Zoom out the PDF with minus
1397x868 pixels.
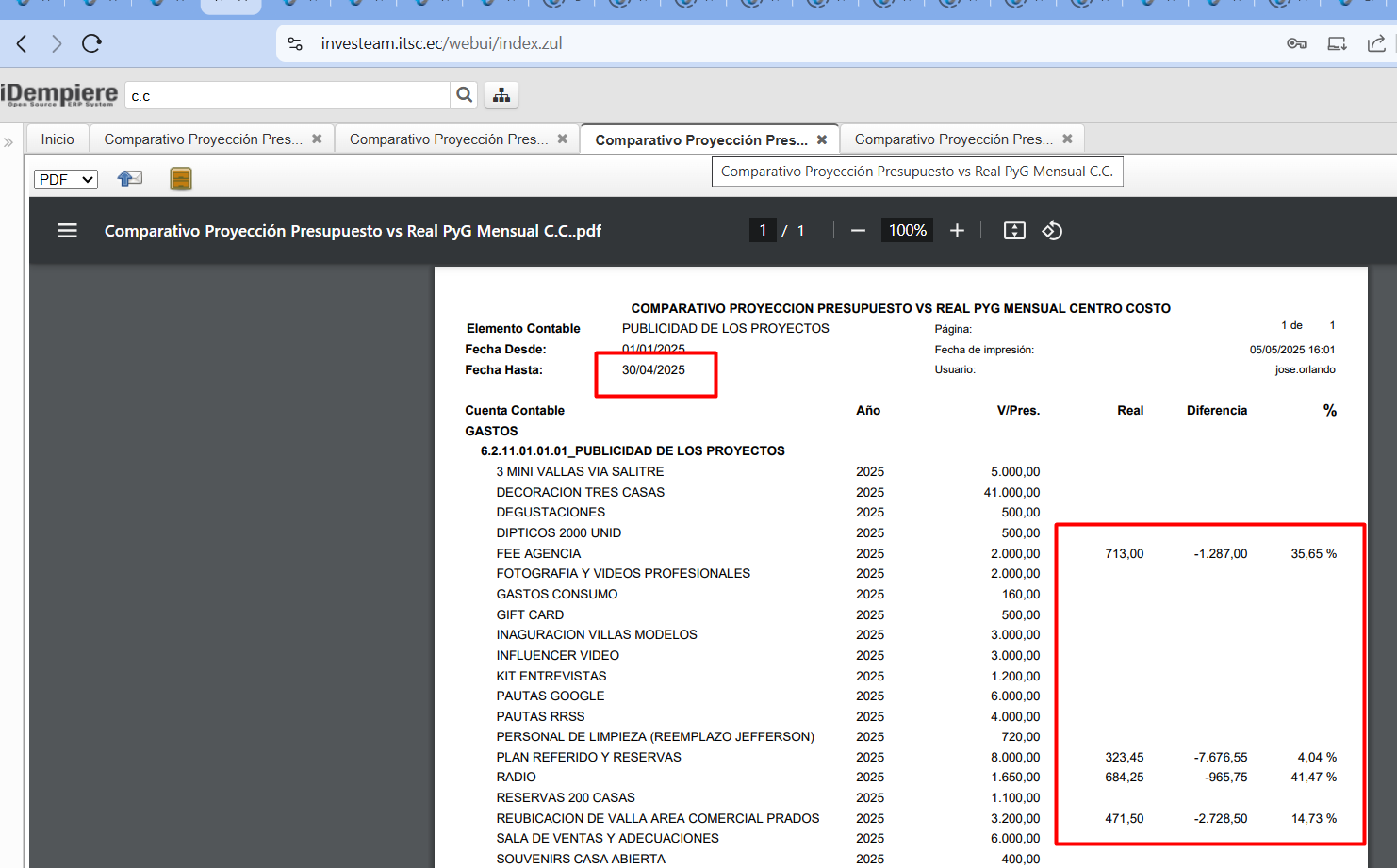coord(858,231)
